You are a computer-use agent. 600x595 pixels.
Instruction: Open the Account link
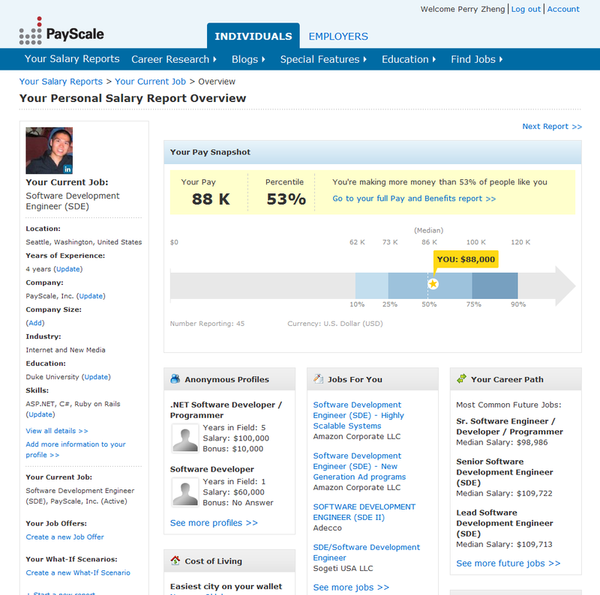click(563, 9)
